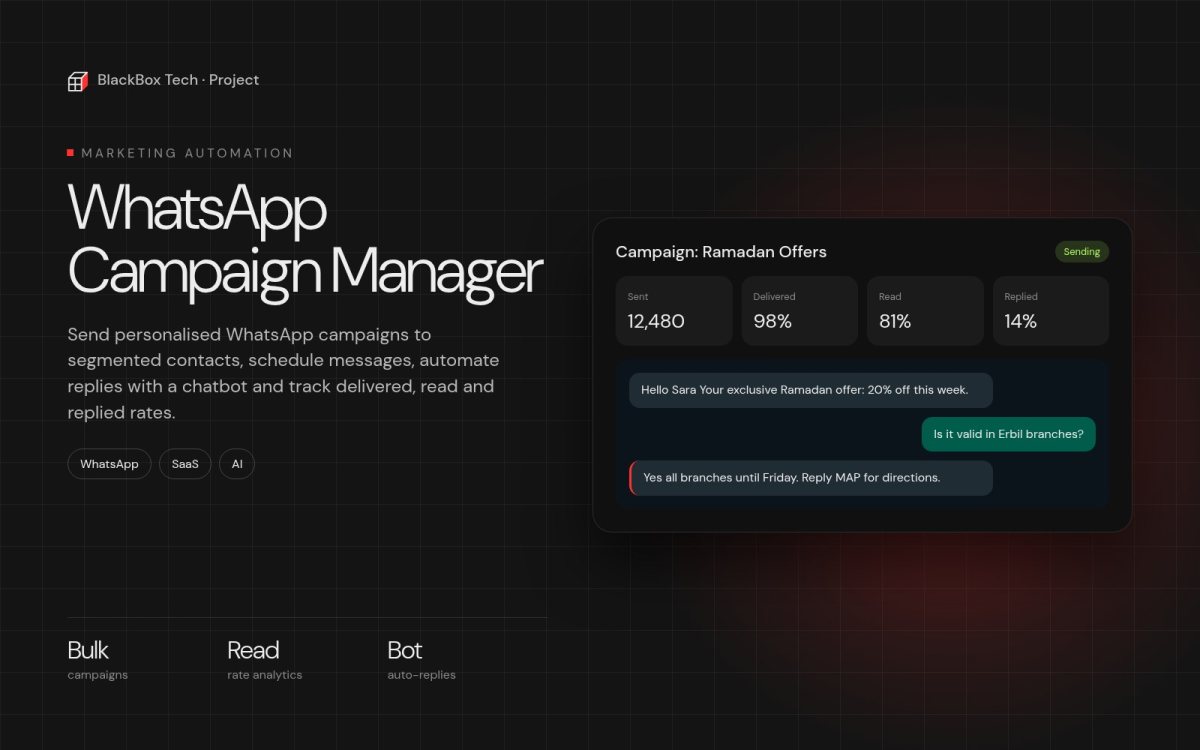The width and height of the screenshot is (1200, 750).
Task: Click the Replied 14% stat card
Action: pos(1051,311)
